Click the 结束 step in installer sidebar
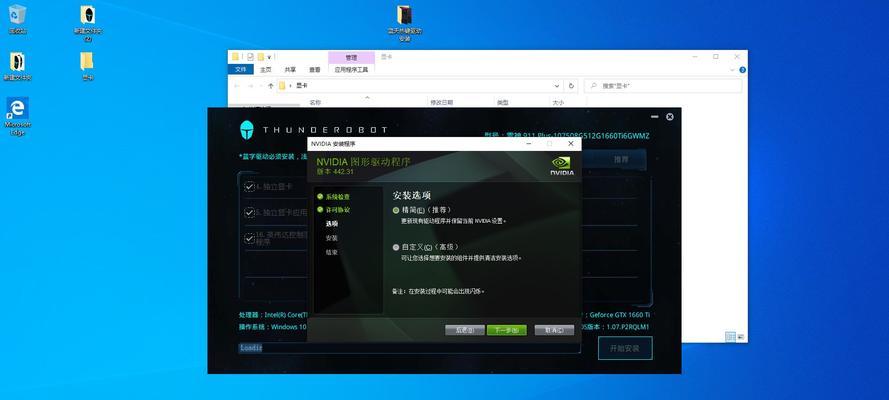The image size is (889, 400). 332,252
